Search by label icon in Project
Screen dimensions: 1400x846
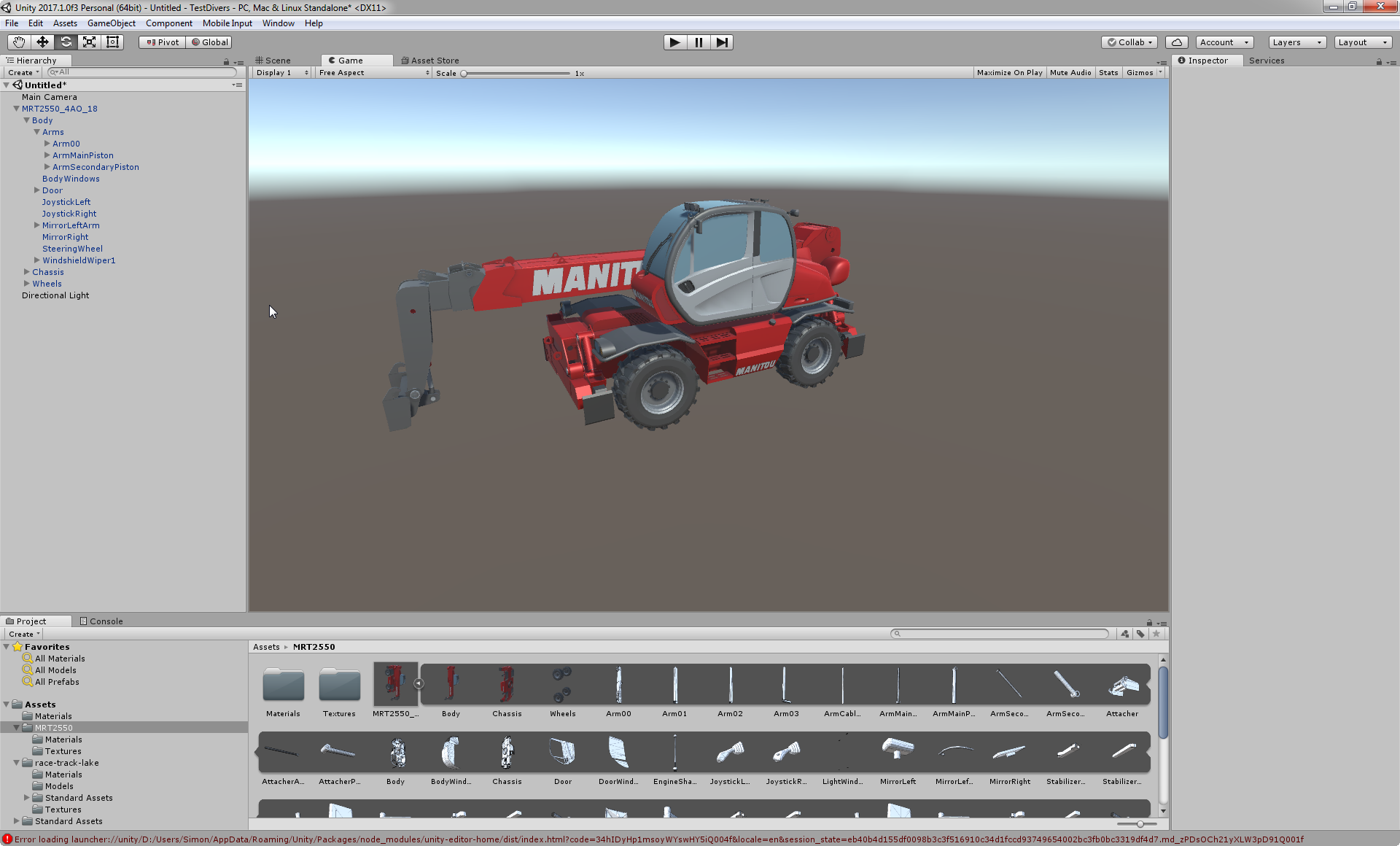click(x=1140, y=634)
